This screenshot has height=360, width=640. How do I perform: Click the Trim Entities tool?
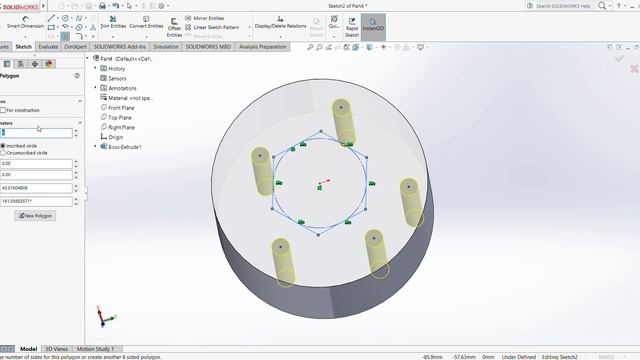tap(113, 22)
